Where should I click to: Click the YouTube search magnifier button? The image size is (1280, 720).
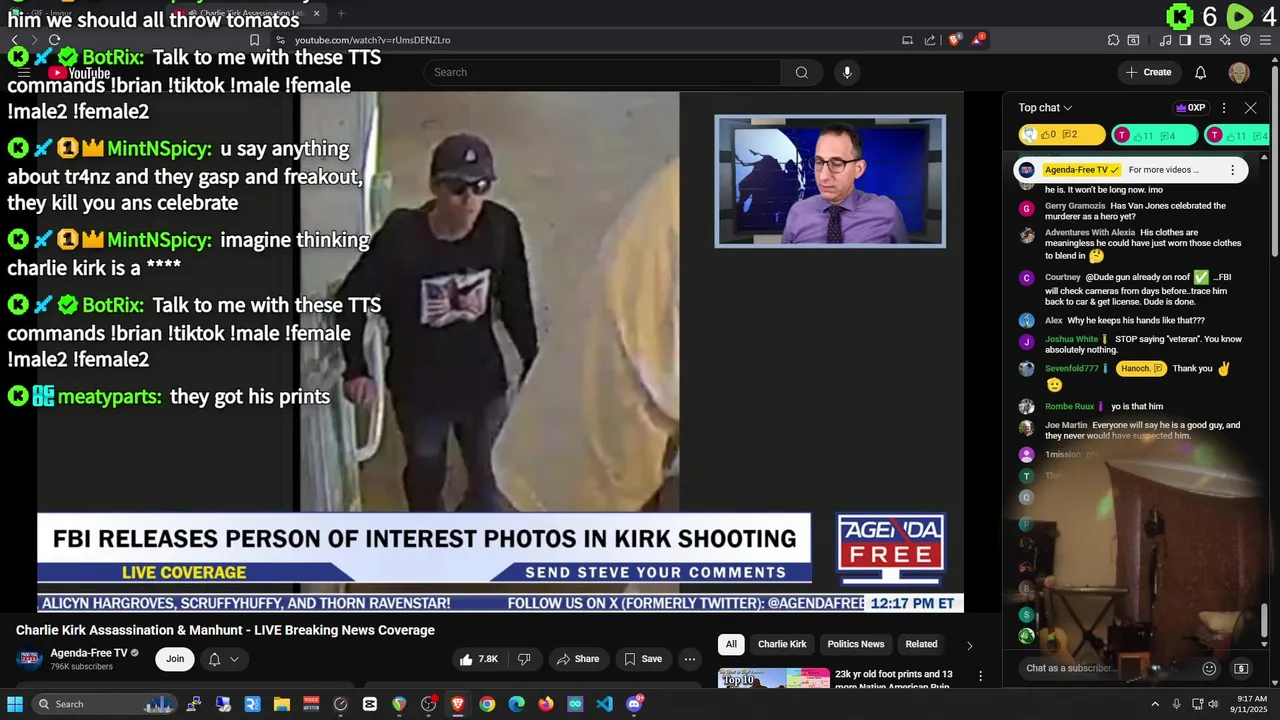[801, 72]
